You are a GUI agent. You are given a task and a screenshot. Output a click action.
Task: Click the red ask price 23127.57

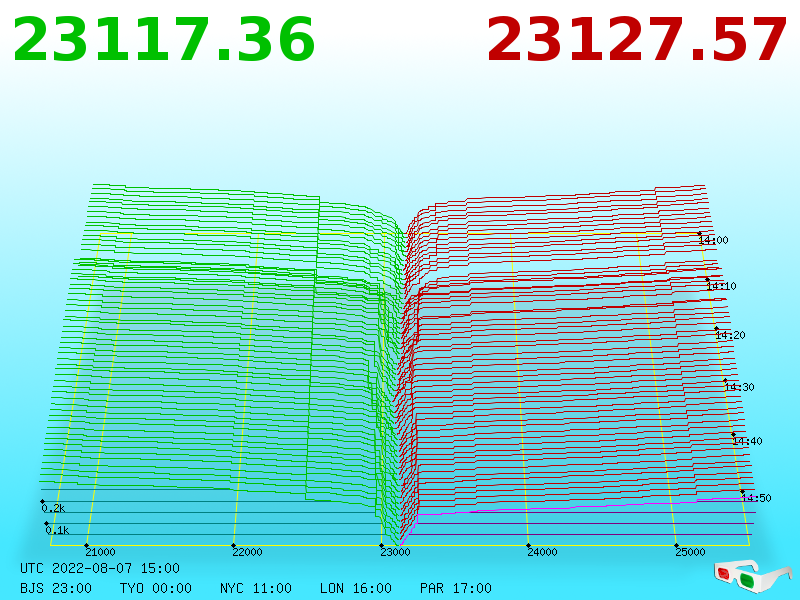[x=637, y=40]
